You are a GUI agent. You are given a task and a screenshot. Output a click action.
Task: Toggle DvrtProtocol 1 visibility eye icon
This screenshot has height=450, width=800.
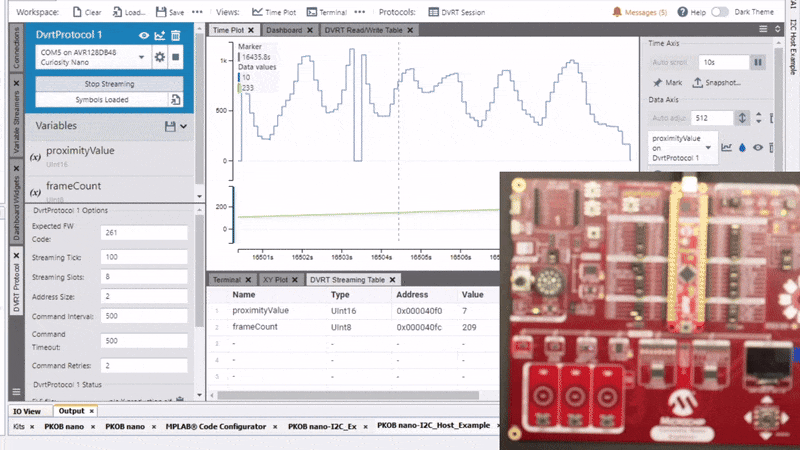(x=144, y=36)
